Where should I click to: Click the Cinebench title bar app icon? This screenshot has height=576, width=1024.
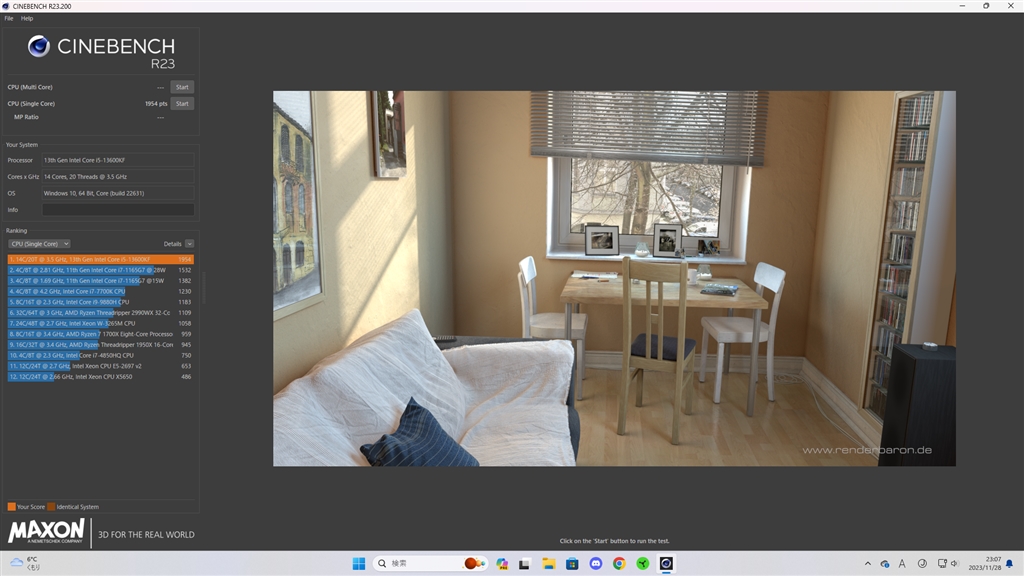tap(6, 6)
